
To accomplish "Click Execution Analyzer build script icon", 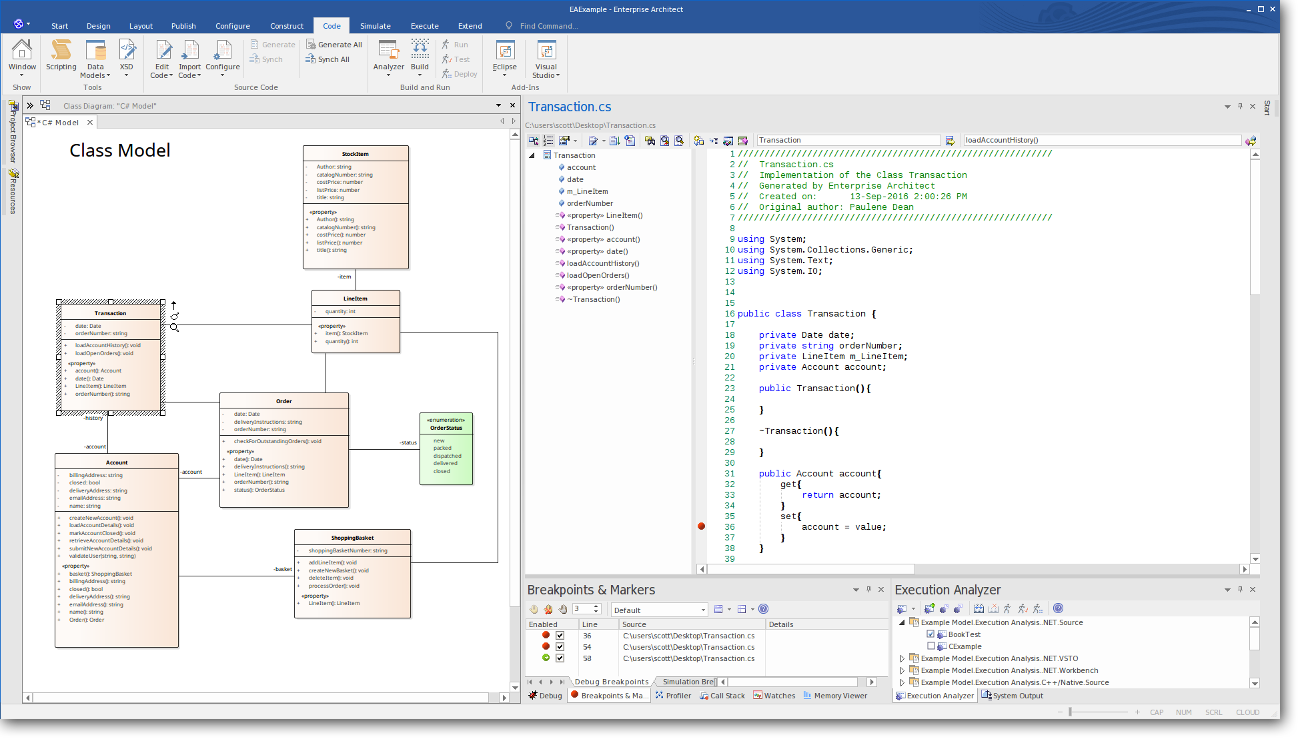I will [979, 608].
